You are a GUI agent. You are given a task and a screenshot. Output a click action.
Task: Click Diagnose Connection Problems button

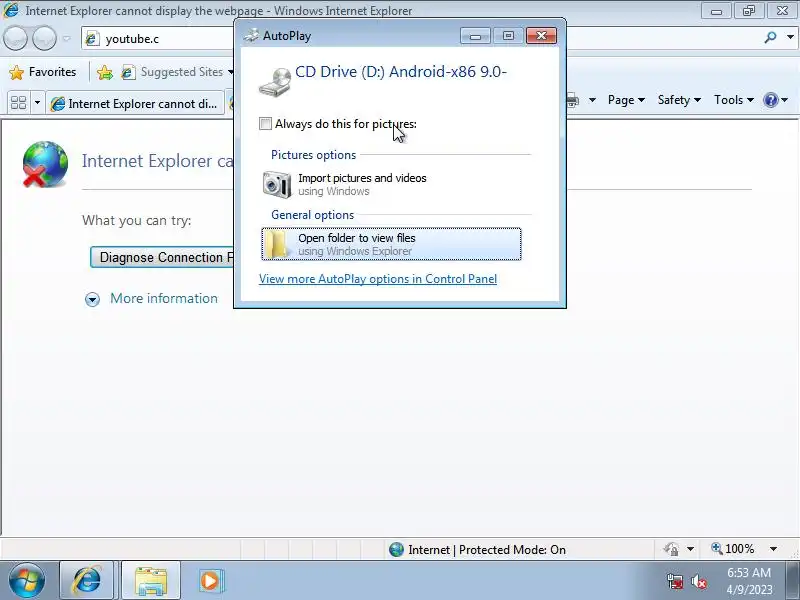click(x=162, y=257)
